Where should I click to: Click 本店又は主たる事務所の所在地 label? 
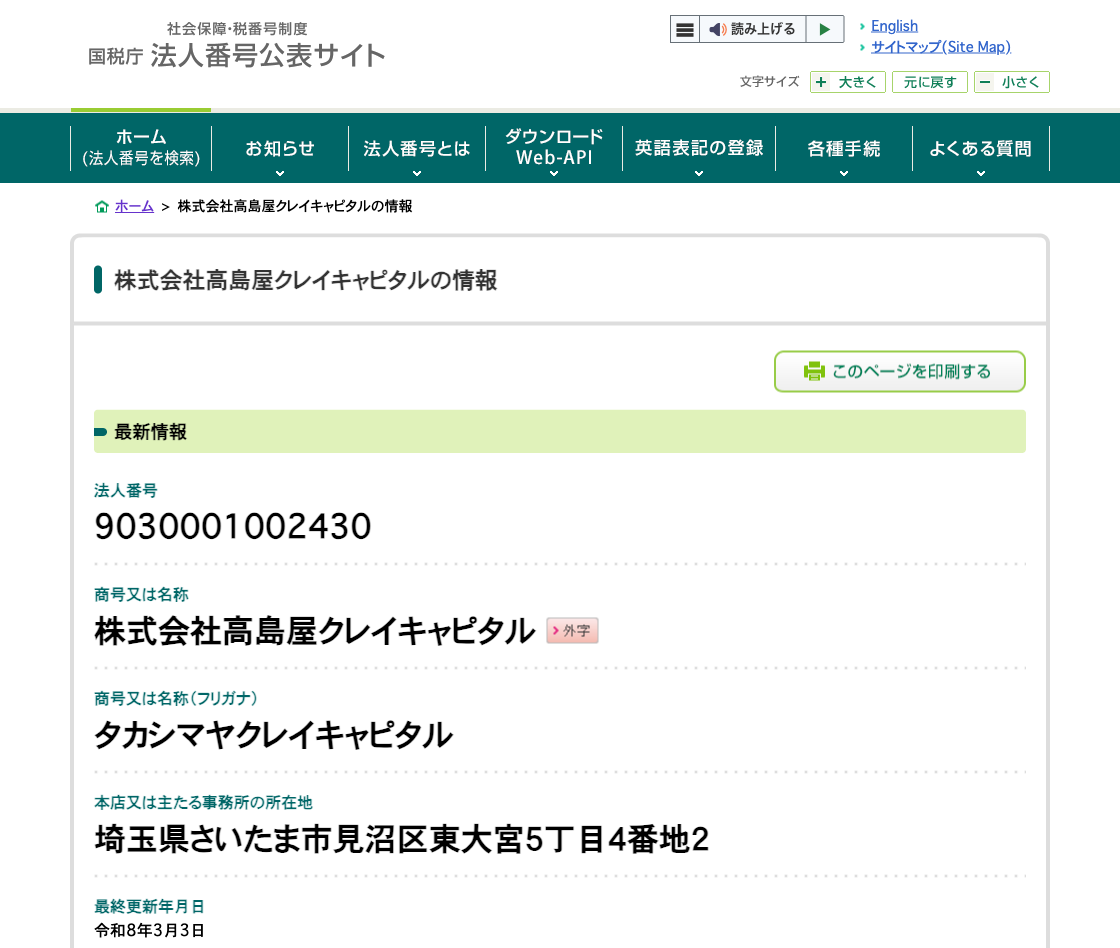point(204,803)
